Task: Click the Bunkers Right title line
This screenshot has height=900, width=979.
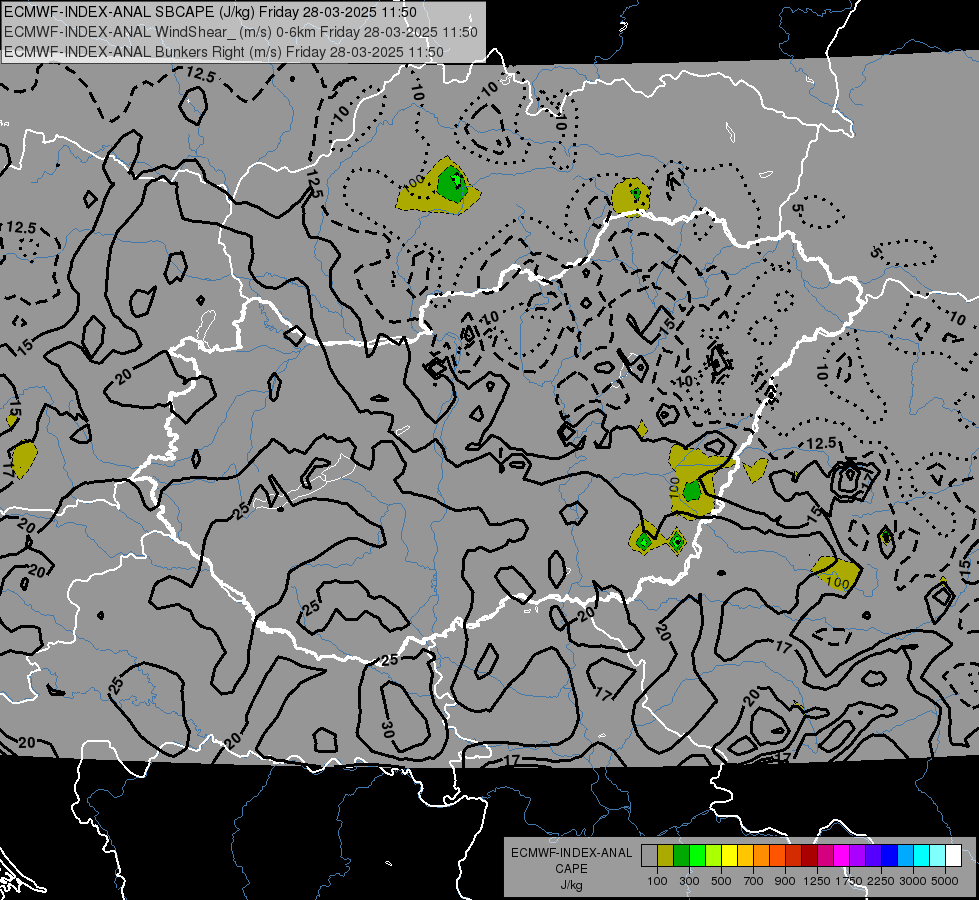Action: point(224,52)
